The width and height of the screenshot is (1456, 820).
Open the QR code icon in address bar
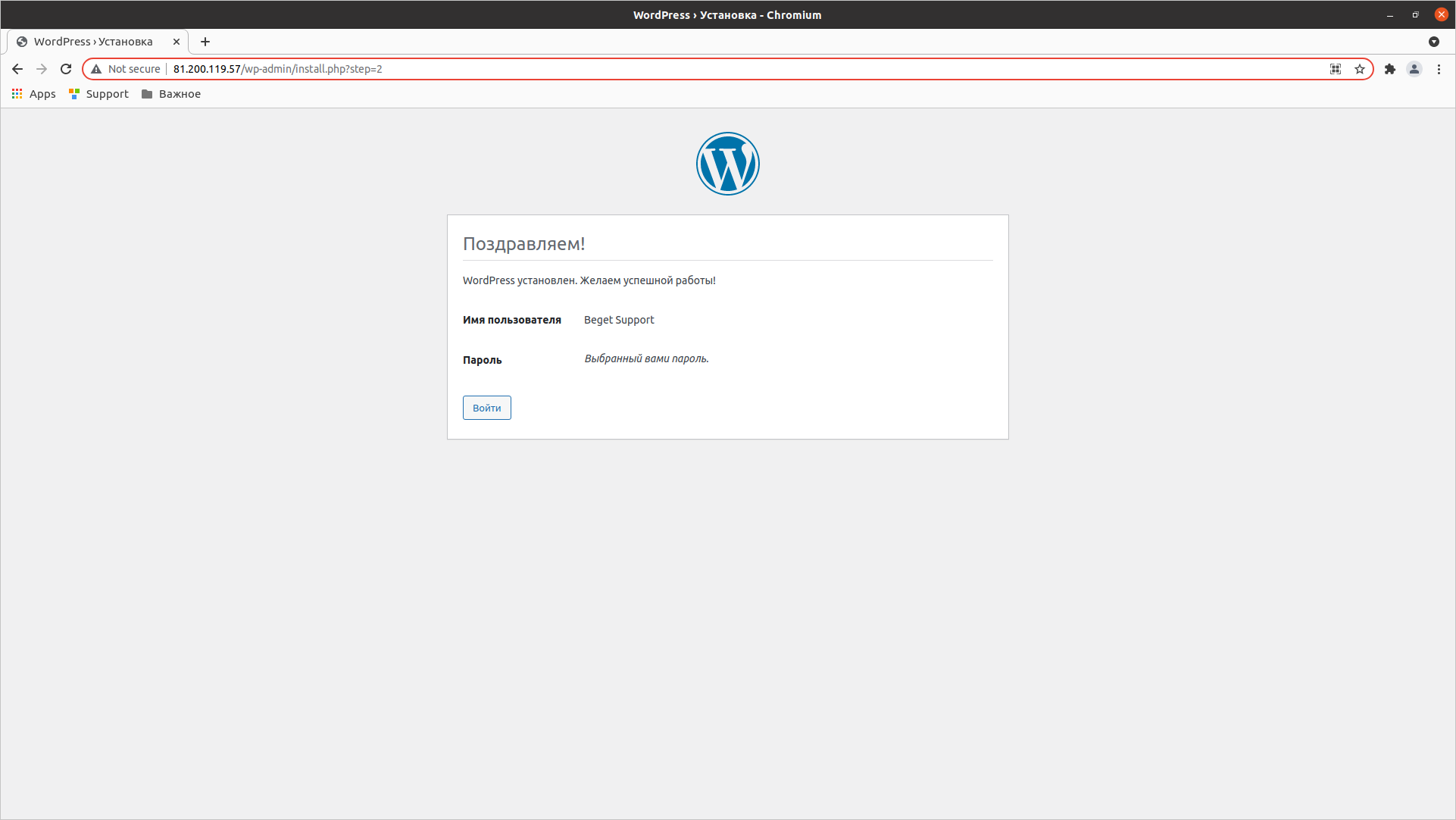click(x=1336, y=69)
